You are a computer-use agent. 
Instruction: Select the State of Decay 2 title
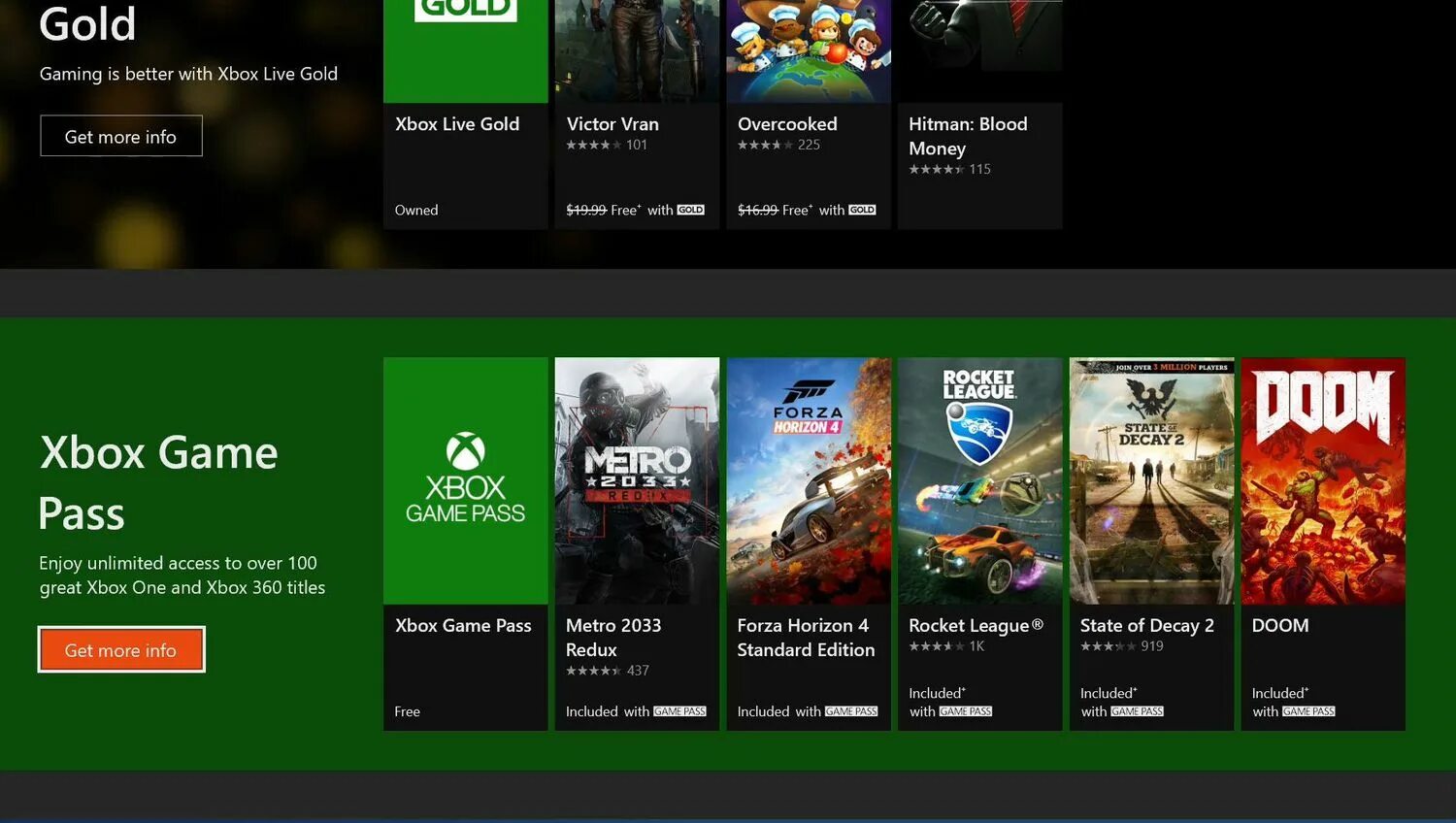pyautogui.click(x=1147, y=626)
